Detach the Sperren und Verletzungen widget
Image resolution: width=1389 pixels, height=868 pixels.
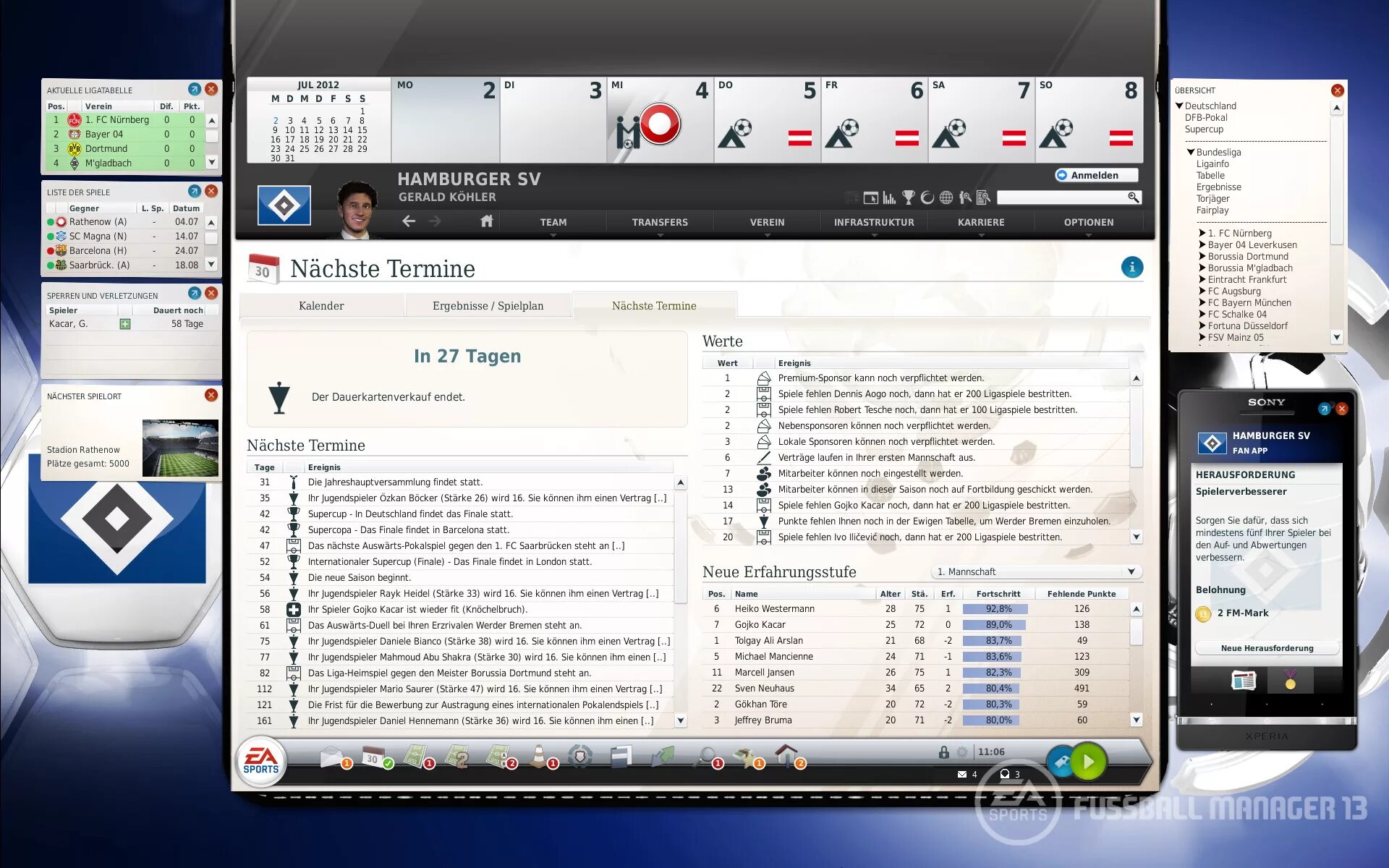194,293
